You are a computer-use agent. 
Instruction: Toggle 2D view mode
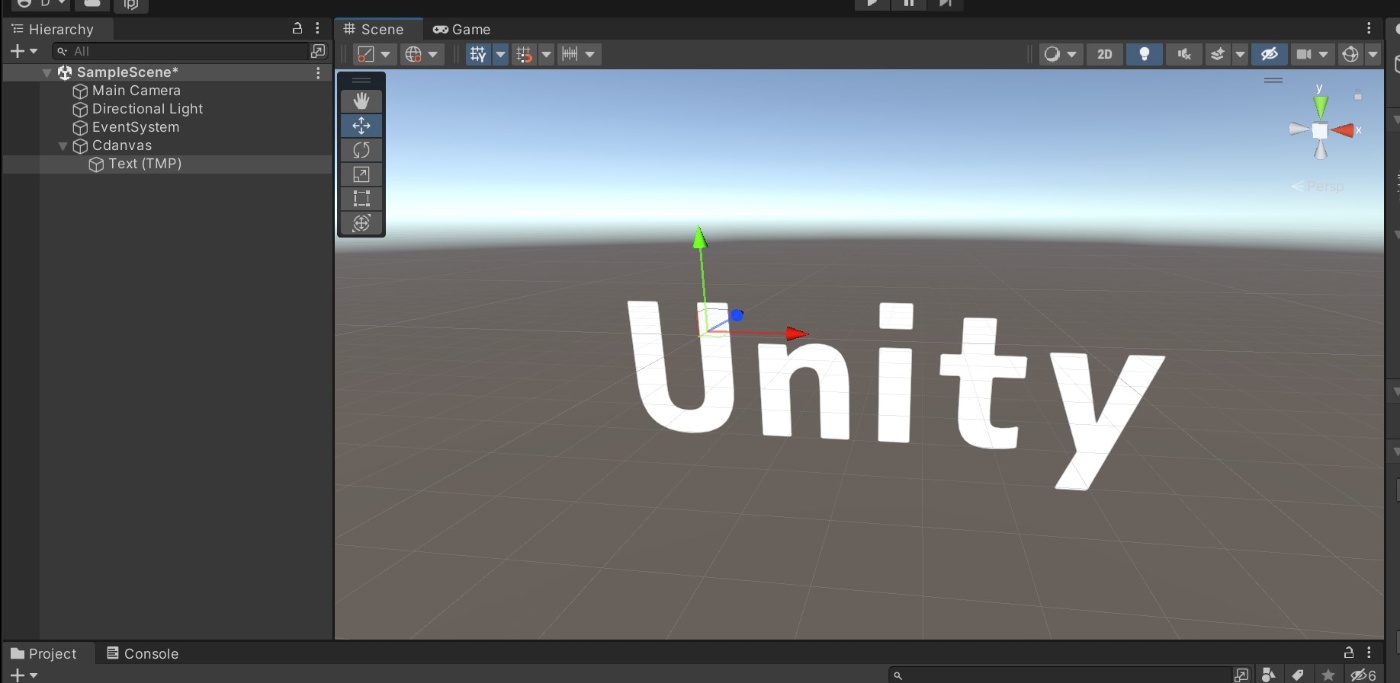point(1105,54)
